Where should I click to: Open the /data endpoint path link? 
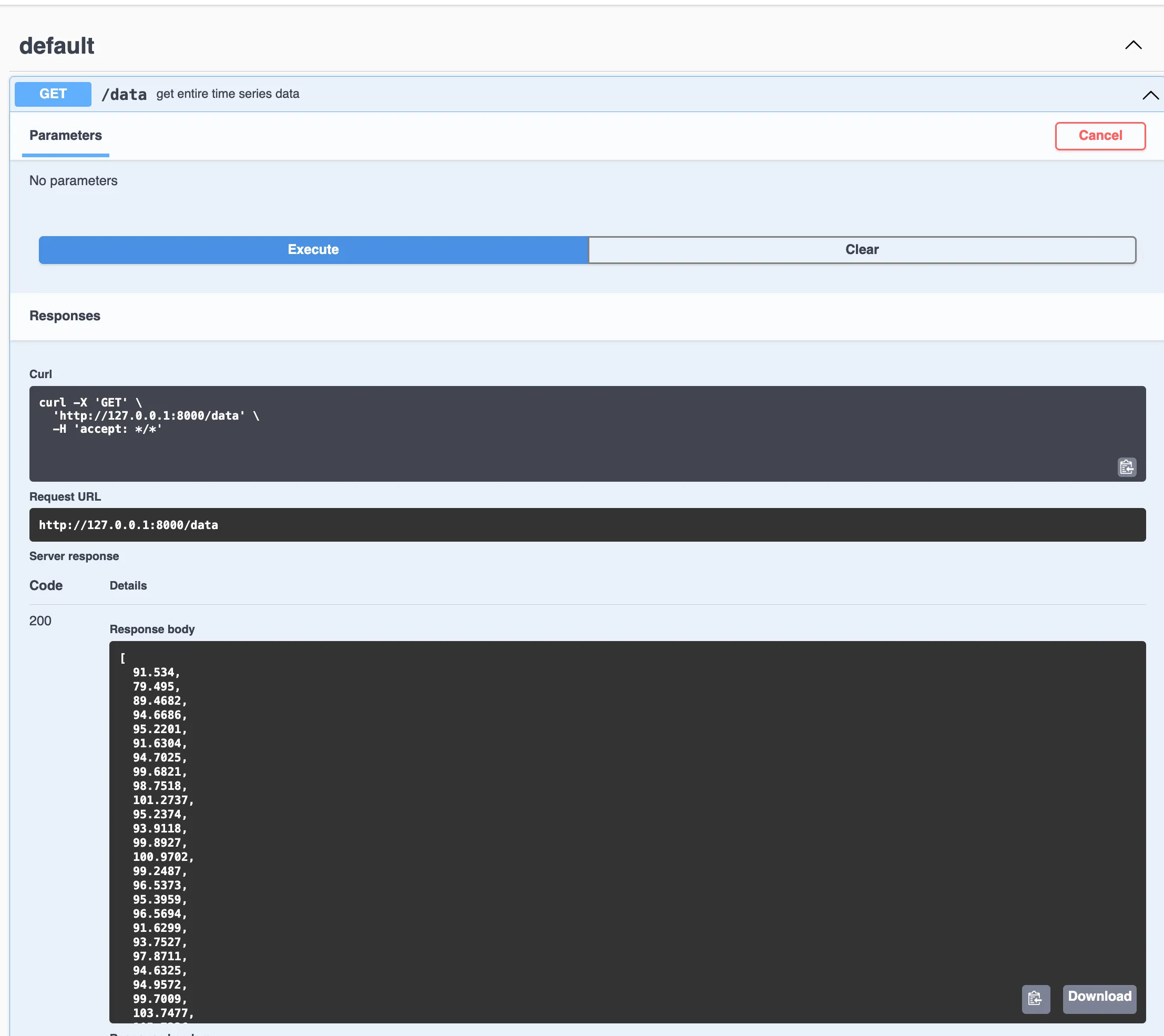[x=124, y=95]
